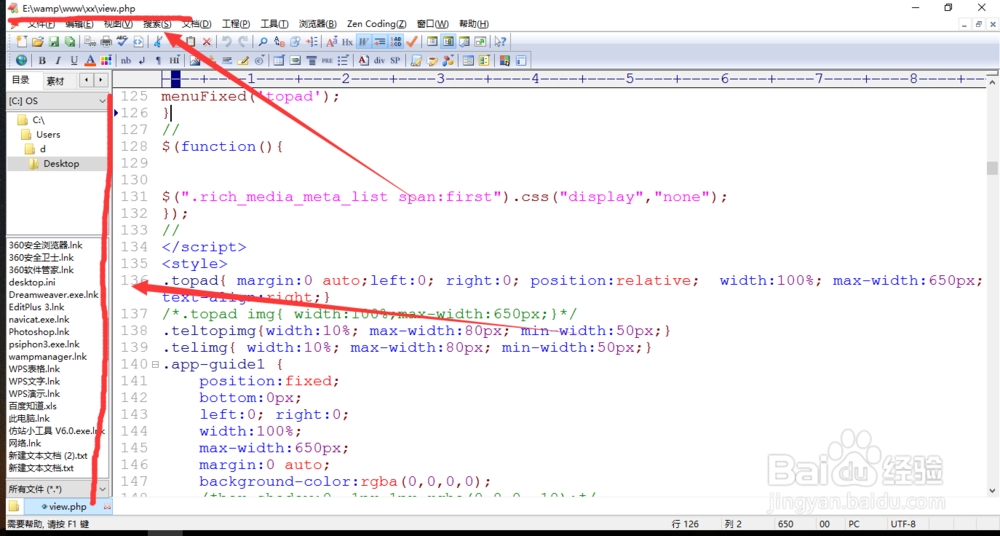Click the context Help arrow-question icon
The height and width of the screenshot is (536, 1000).
501,41
